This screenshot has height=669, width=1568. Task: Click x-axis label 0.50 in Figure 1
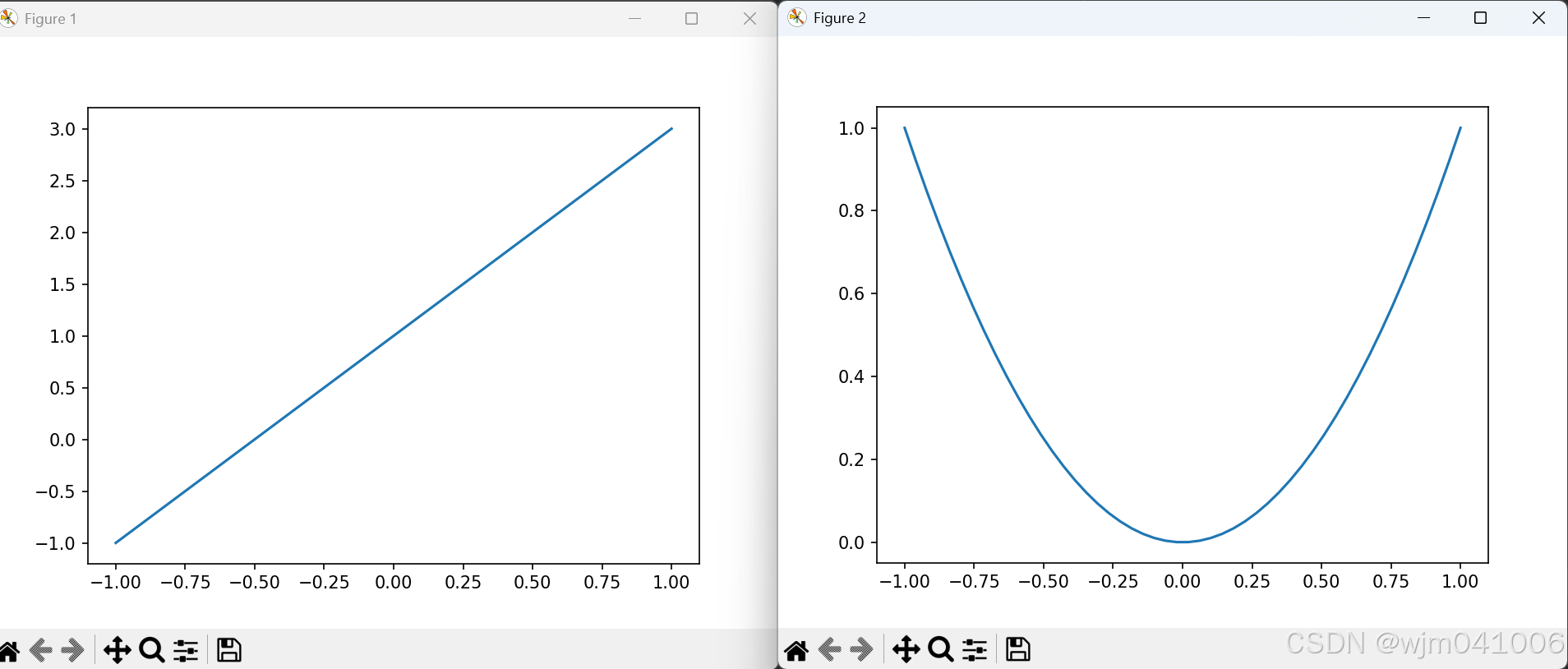pyautogui.click(x=533, y=582)
